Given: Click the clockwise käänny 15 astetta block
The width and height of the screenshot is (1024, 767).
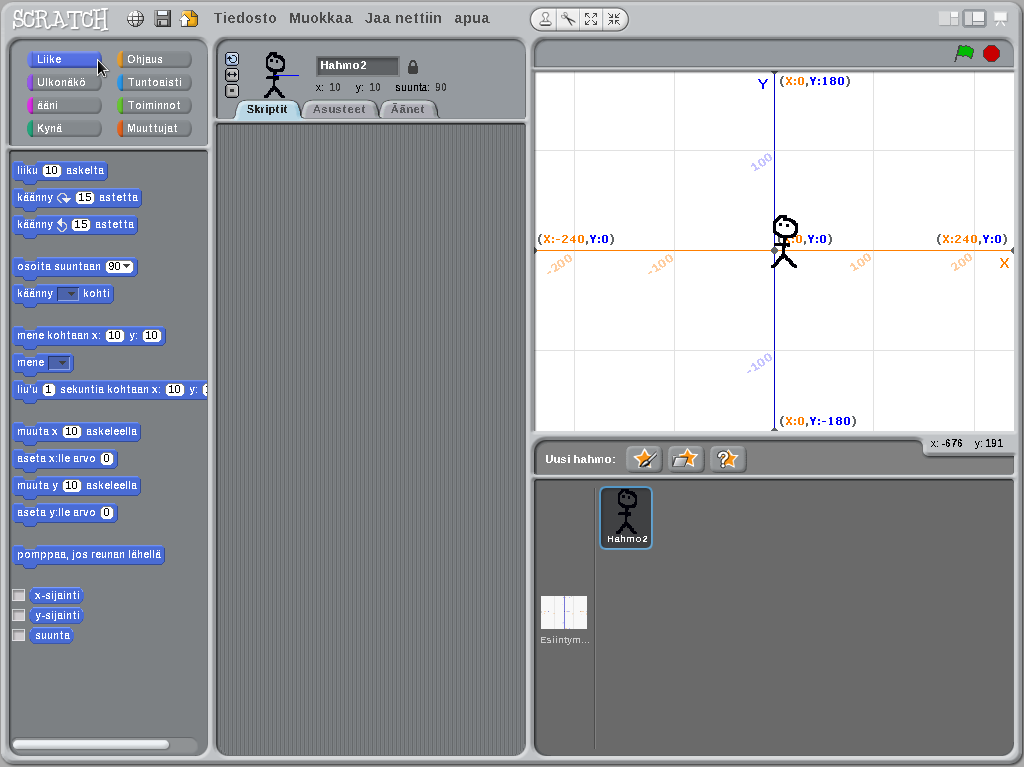Looking at the screenshot, I should coord(77,198).
